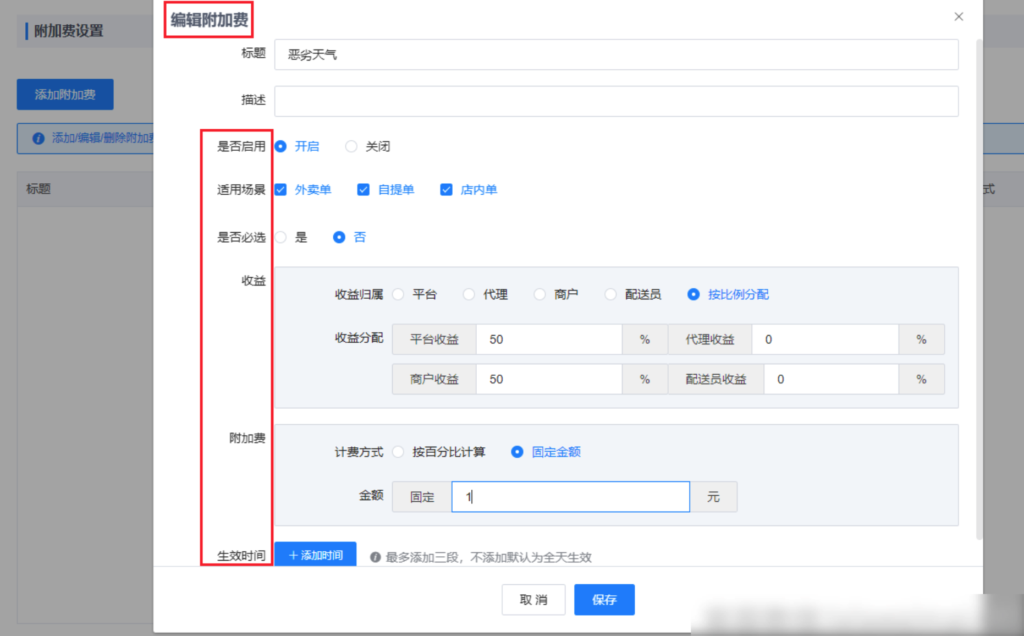Screen dimensions: 1024x636
Task: Click the 取消 button to cancel
Action: click(x=533, y=599)
